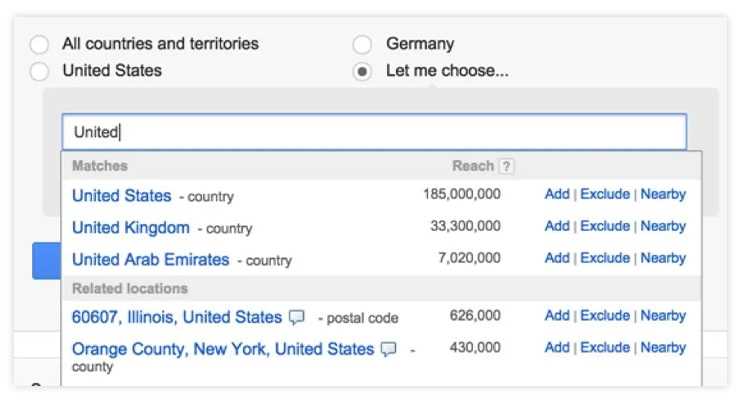Exclude United Kingdom from targeting

point(605,226)
